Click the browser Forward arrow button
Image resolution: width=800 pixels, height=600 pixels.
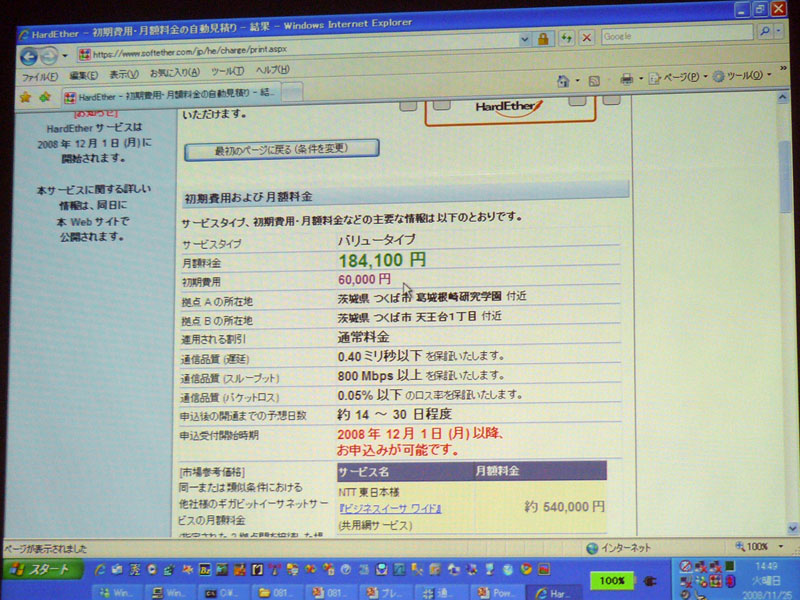click(x=49, y=56)
